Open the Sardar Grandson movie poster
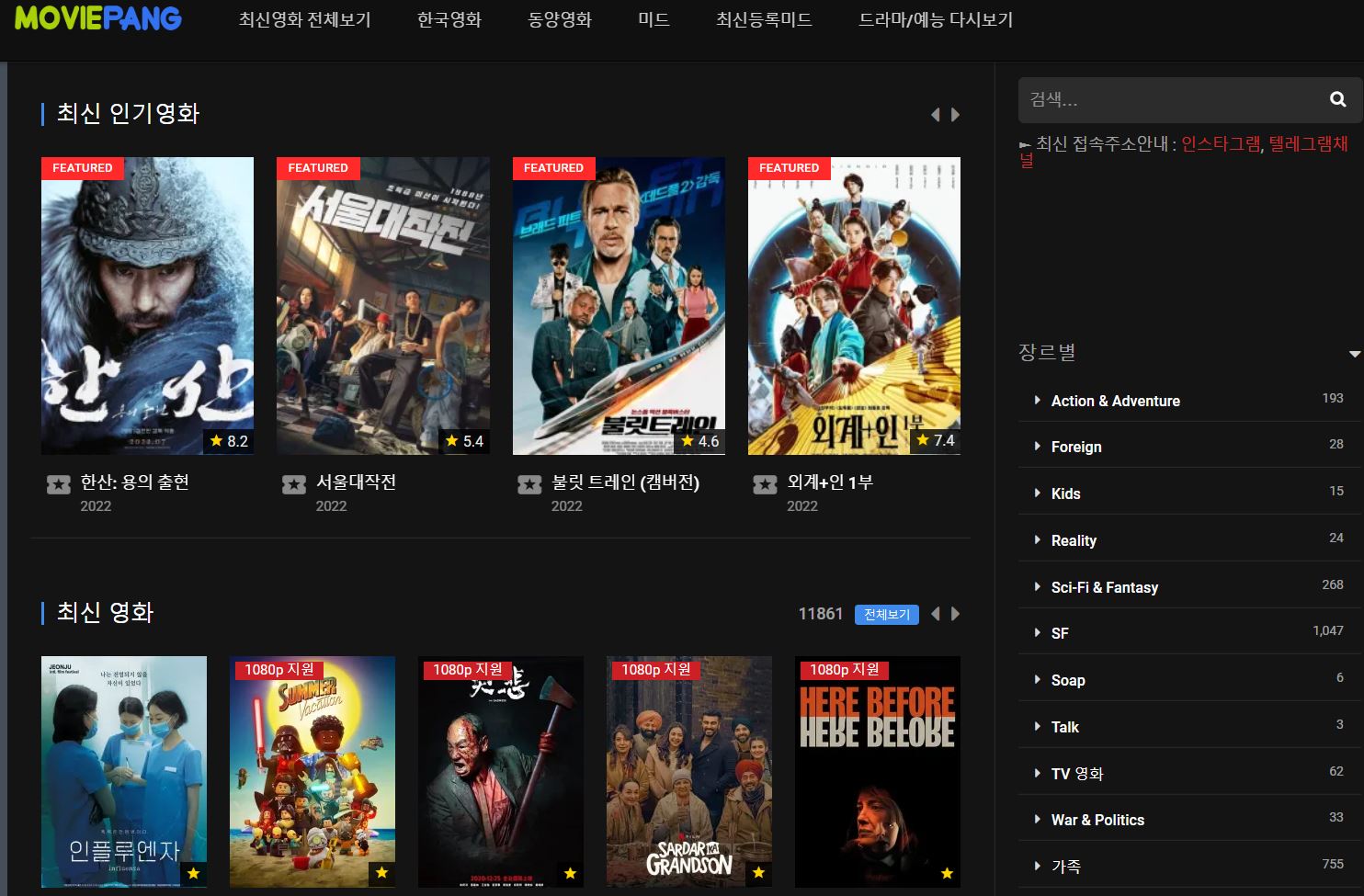Image resolution: width=1364 pixels, height=896 pixels. click(689, 772)
